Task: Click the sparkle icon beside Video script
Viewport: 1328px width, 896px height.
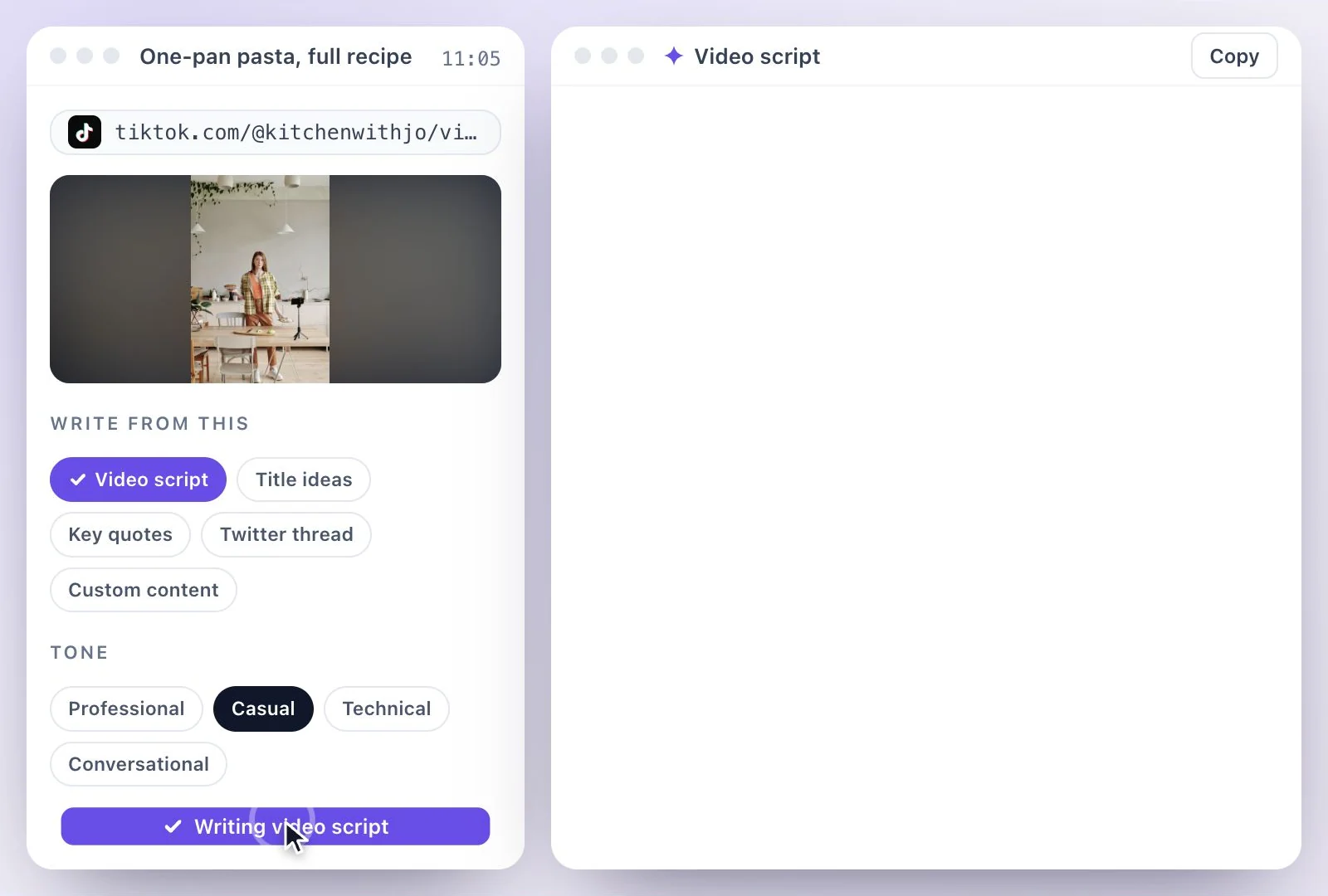Action: click(674, 56)
